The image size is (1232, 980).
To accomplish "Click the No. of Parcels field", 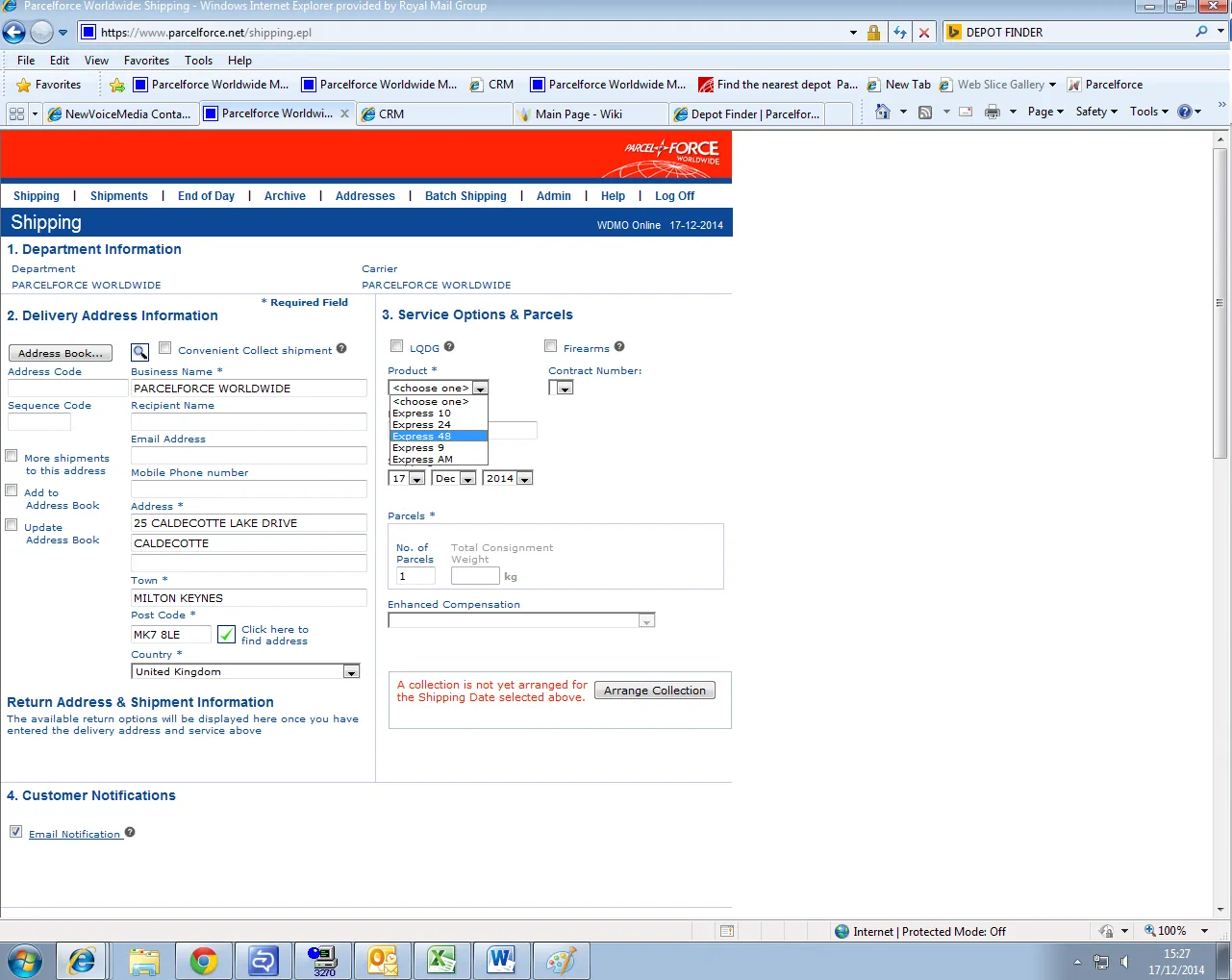I will (x=415, y=576).
